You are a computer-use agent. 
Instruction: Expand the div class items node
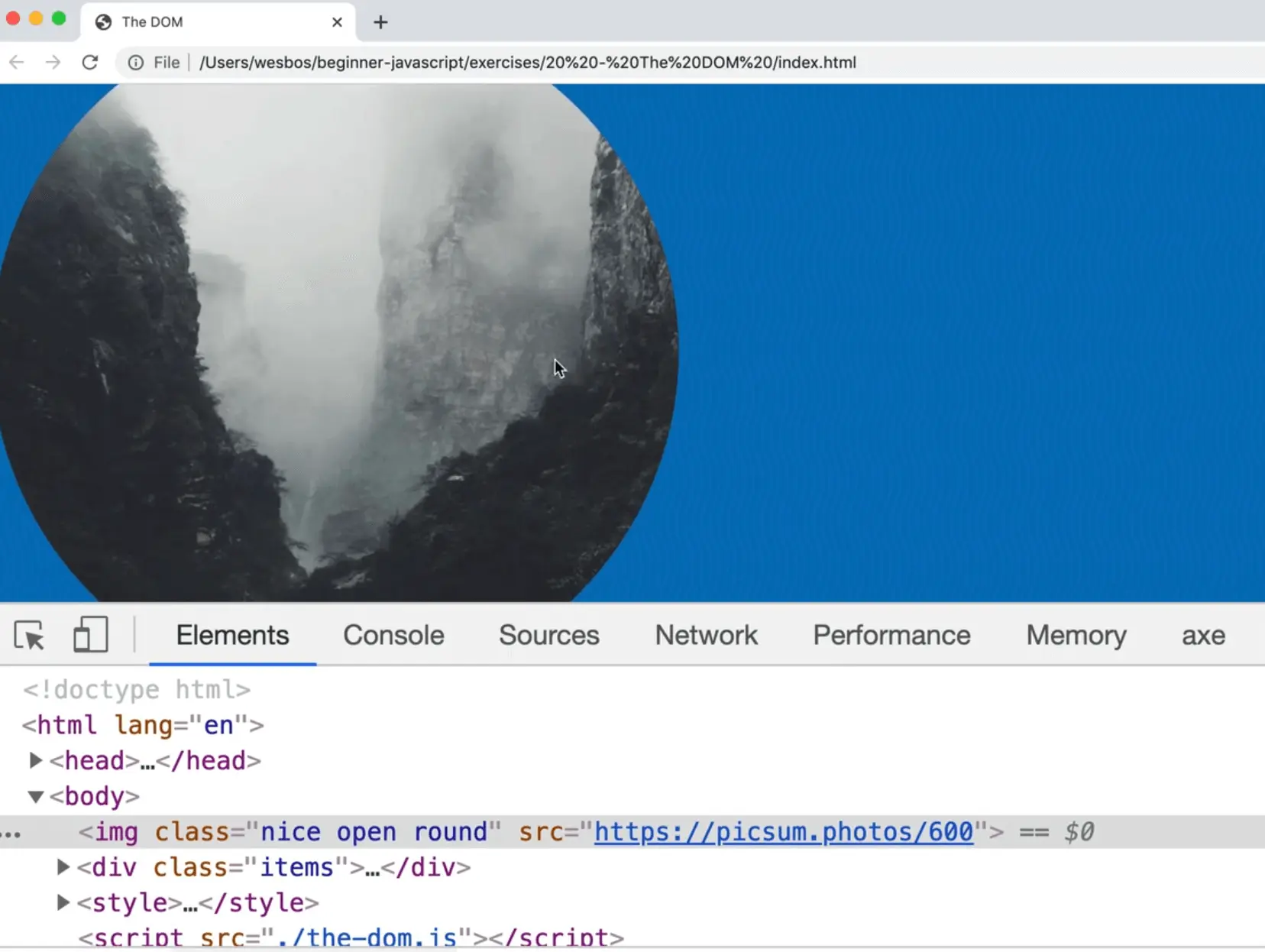click(x=63, y=867)
